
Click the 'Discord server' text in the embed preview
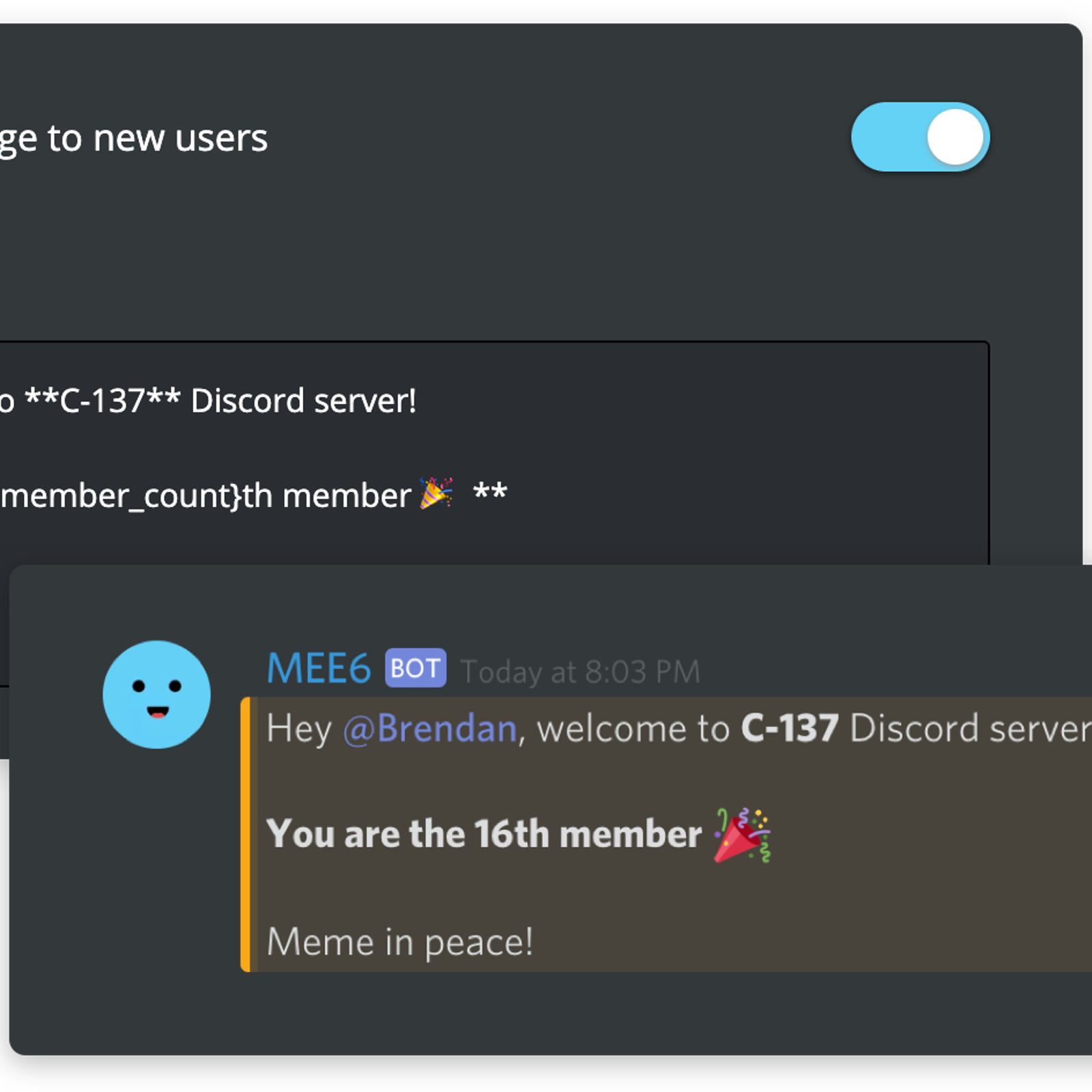point(970,728)
